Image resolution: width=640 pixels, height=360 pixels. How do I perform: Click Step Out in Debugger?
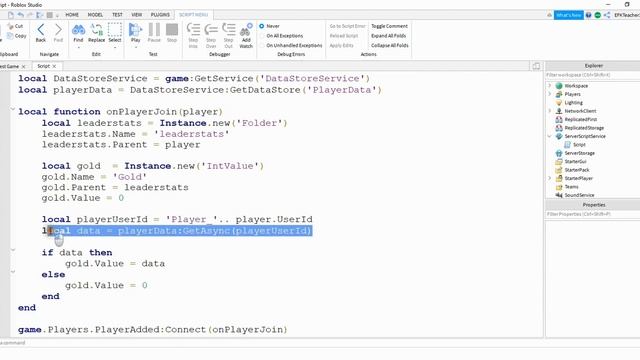(x=229, y=30)
